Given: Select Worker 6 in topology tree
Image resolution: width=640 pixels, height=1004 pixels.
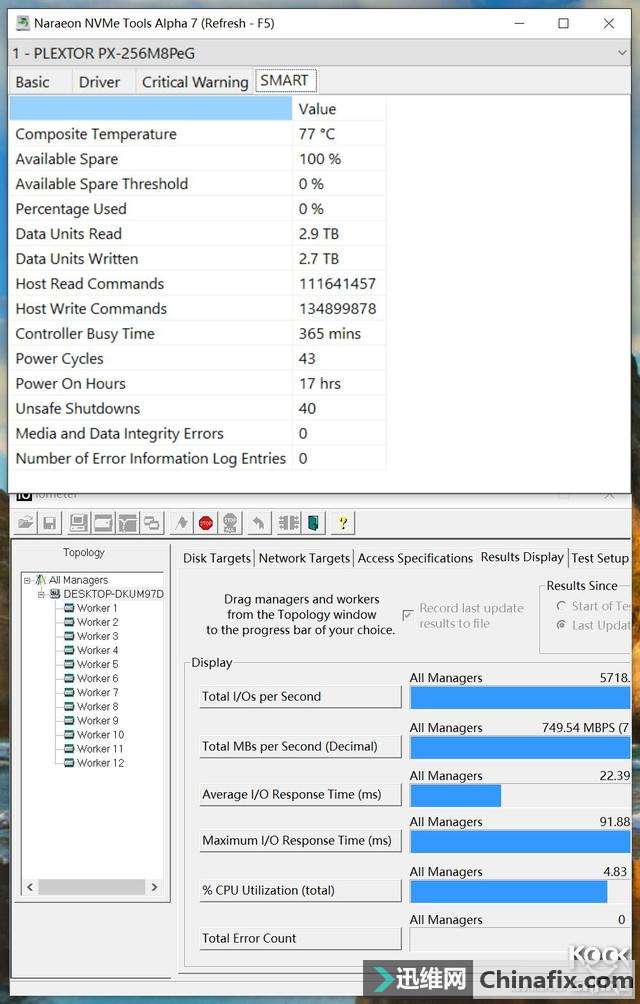Looking at the screenshot, I should click(97, 678).
